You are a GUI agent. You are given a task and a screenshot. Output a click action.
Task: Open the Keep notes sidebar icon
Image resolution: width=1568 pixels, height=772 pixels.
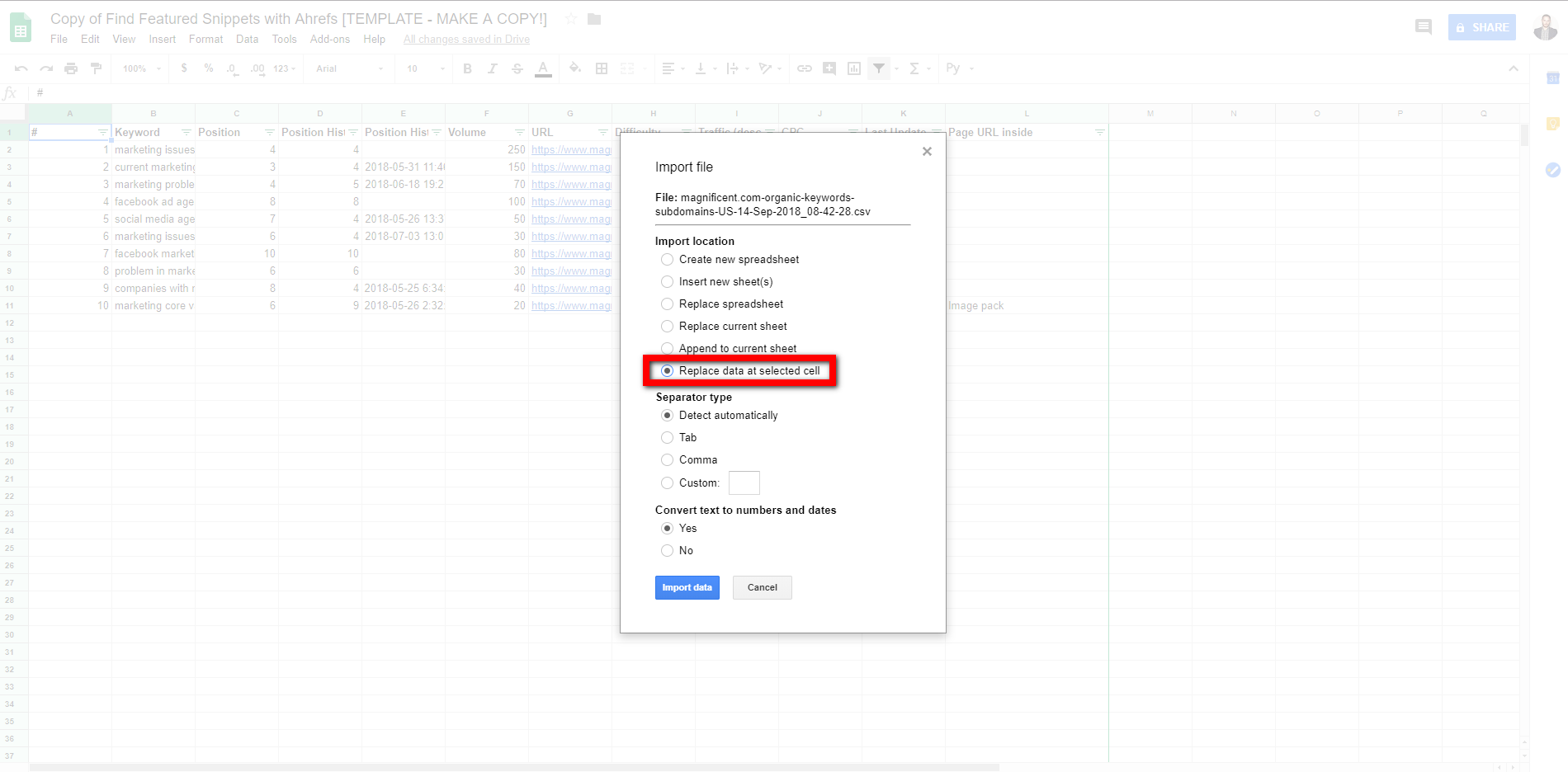click(1552, 124)
